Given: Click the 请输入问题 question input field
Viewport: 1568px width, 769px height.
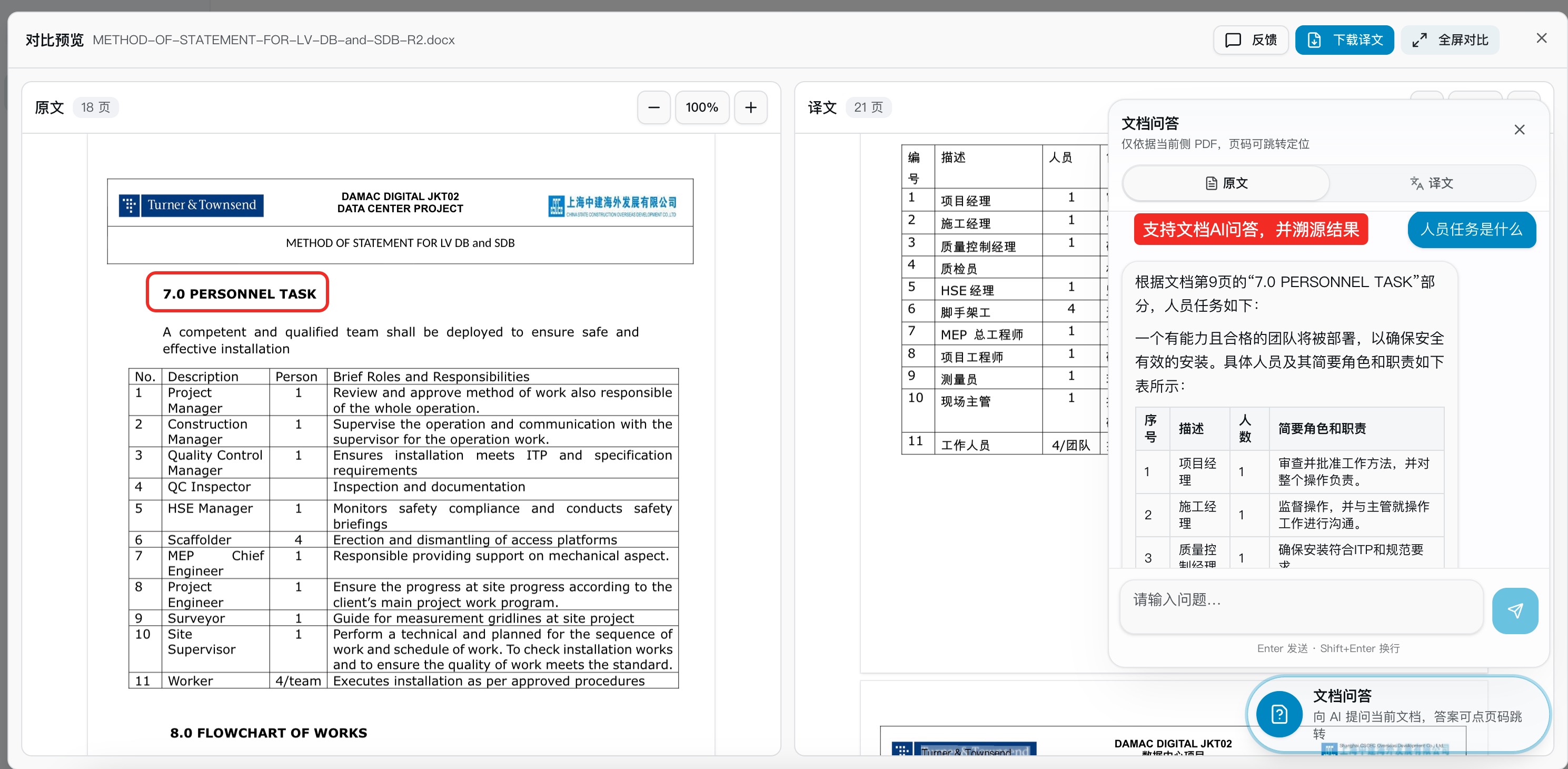Looking at the screenshot, I should point(1301,607).
